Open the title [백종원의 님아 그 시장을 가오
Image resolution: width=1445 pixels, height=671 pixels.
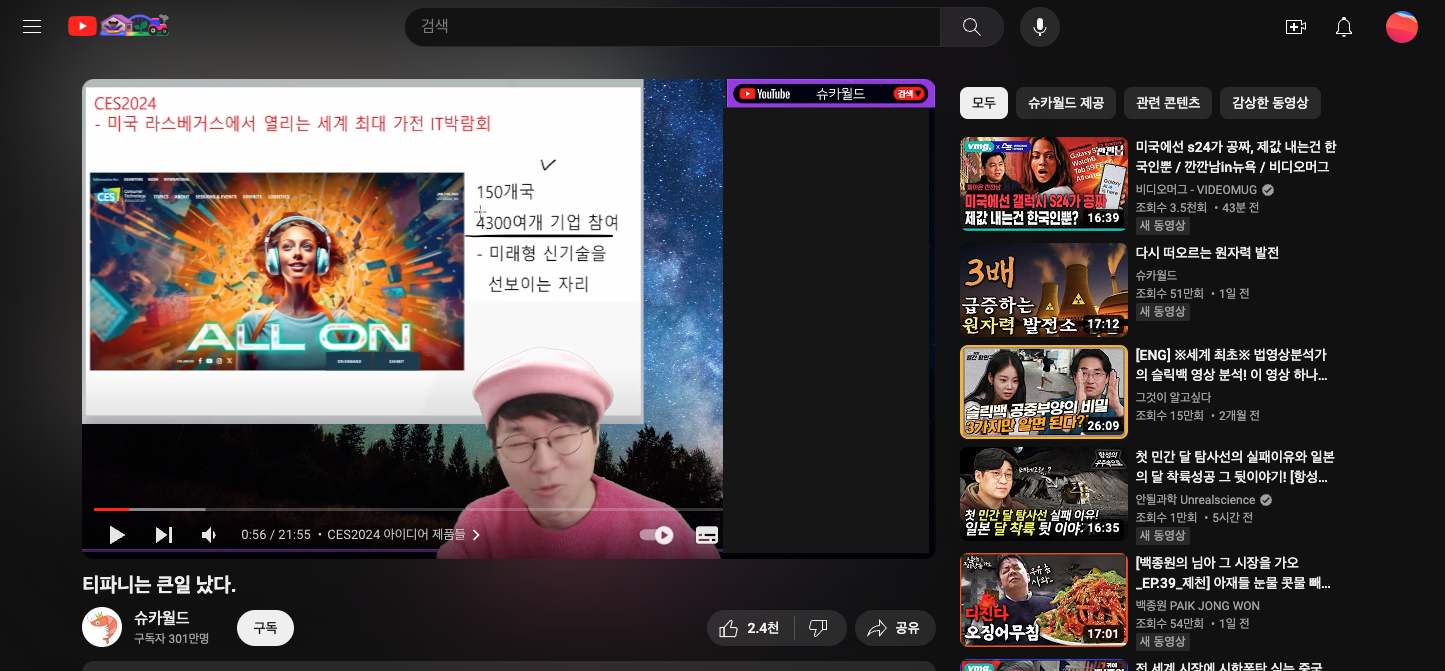pos(1234,572)
